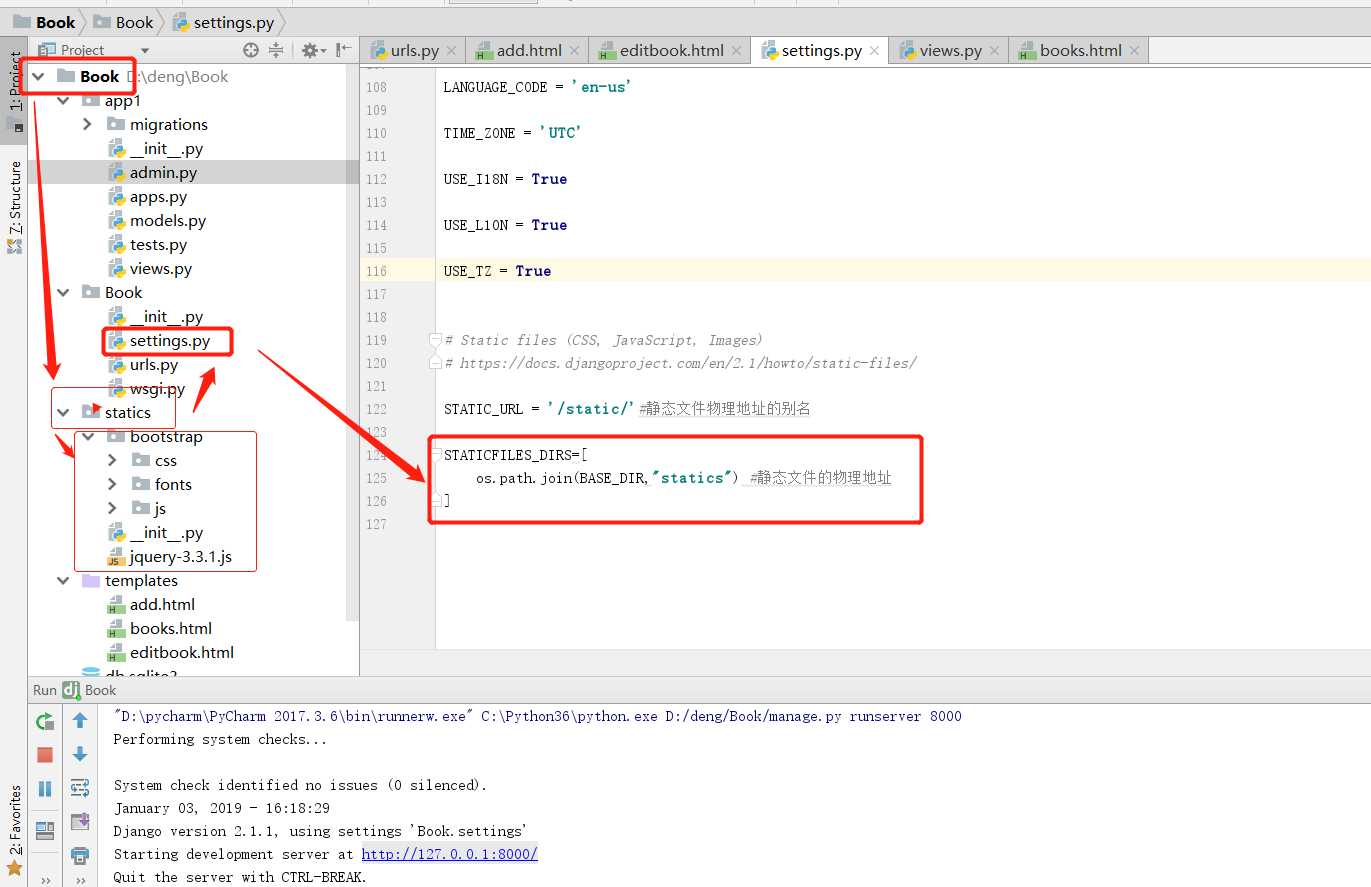Show more console actions under the print icon

click(x=80, y=881)
